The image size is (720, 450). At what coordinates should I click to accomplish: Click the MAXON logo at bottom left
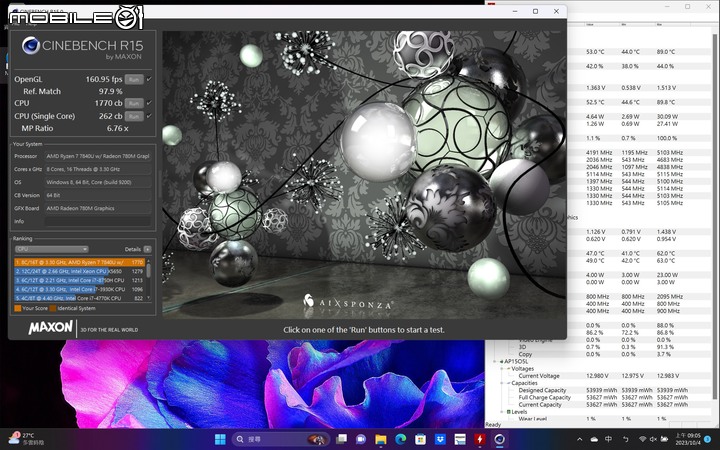tap(51, 327)
